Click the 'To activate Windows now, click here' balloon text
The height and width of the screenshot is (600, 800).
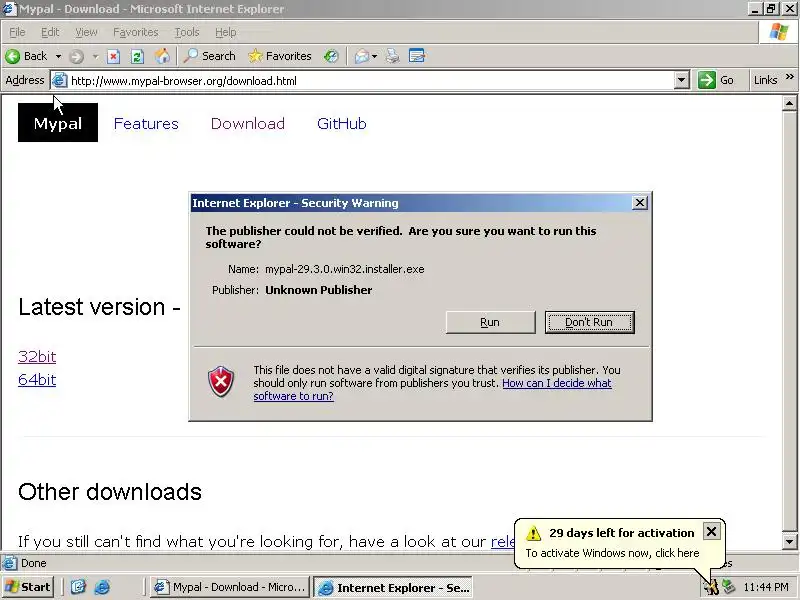pyautogui.click(x=612, y=553)
